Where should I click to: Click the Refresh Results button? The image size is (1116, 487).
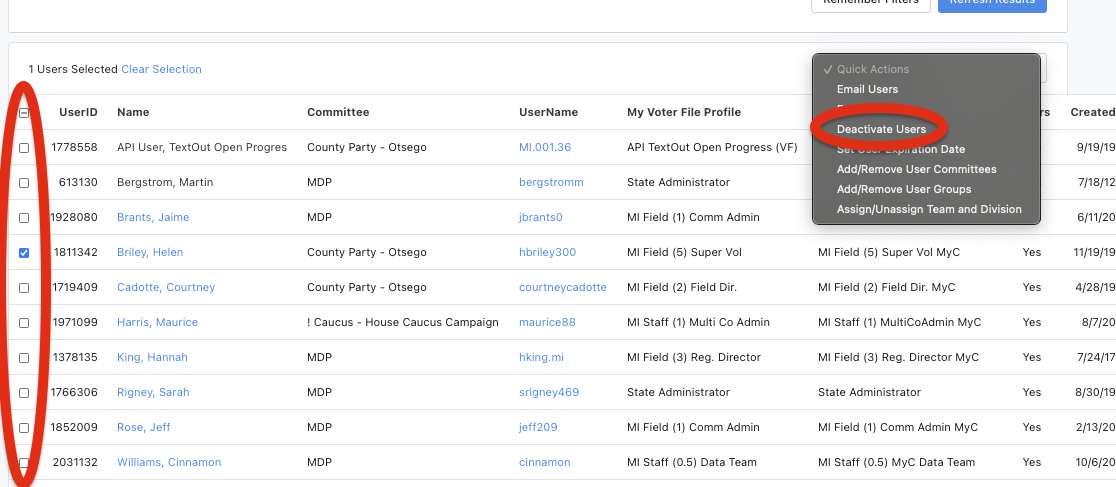tap(992, 3)
